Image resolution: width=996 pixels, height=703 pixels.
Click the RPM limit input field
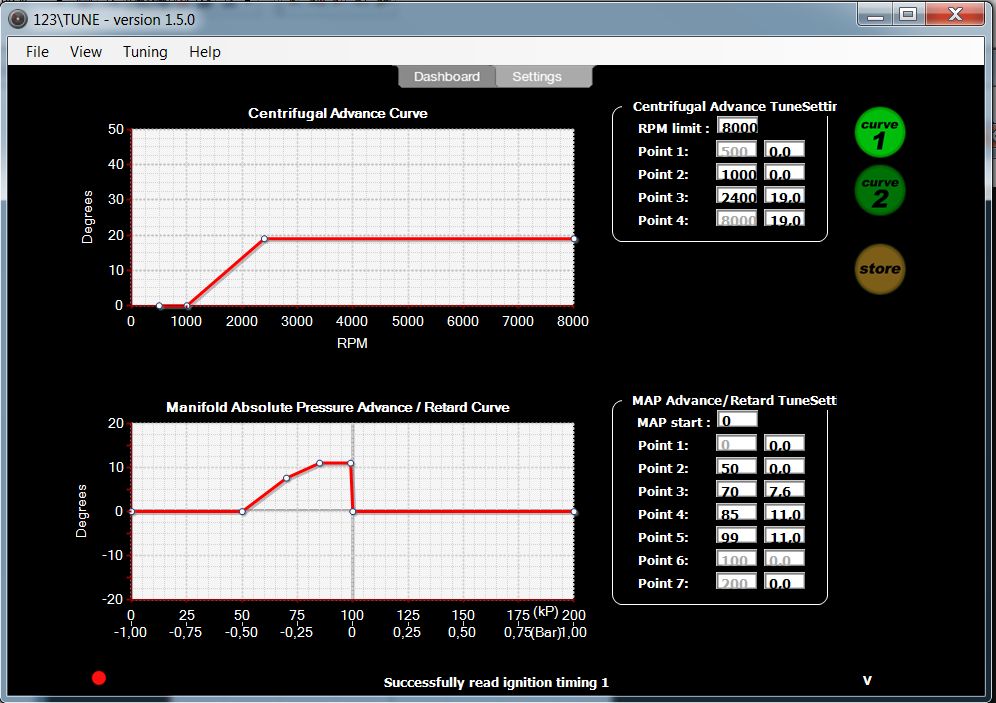click(x=737, y=127)
